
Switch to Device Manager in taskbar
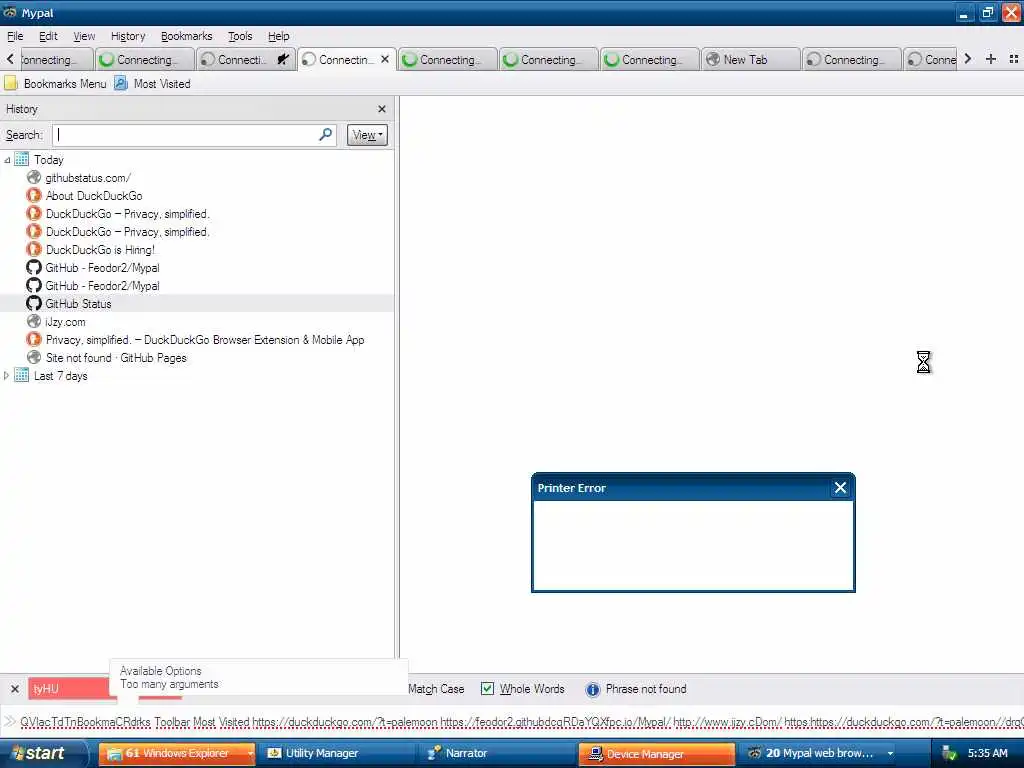(x=656, y=754)
